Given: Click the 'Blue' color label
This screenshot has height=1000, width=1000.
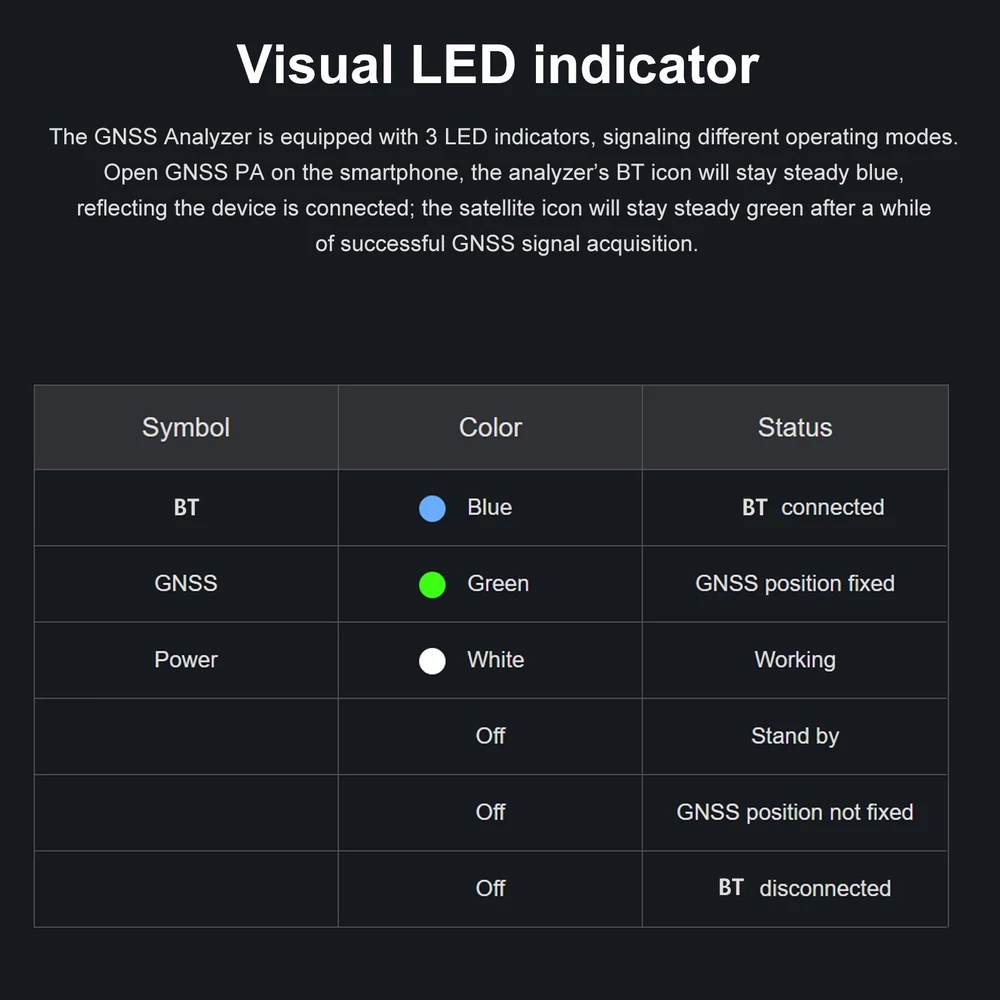Looking at the screenshot, I should tap(489, 507).
